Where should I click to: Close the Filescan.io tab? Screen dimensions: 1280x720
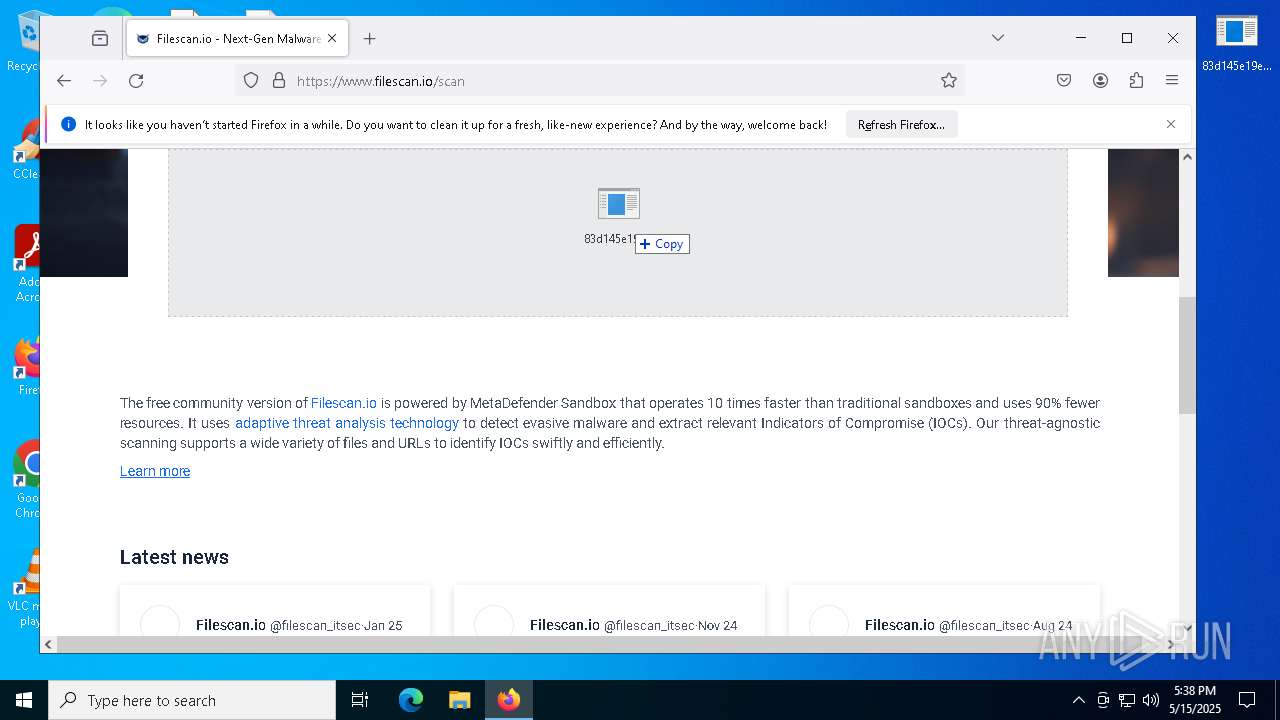click(332, 38)
